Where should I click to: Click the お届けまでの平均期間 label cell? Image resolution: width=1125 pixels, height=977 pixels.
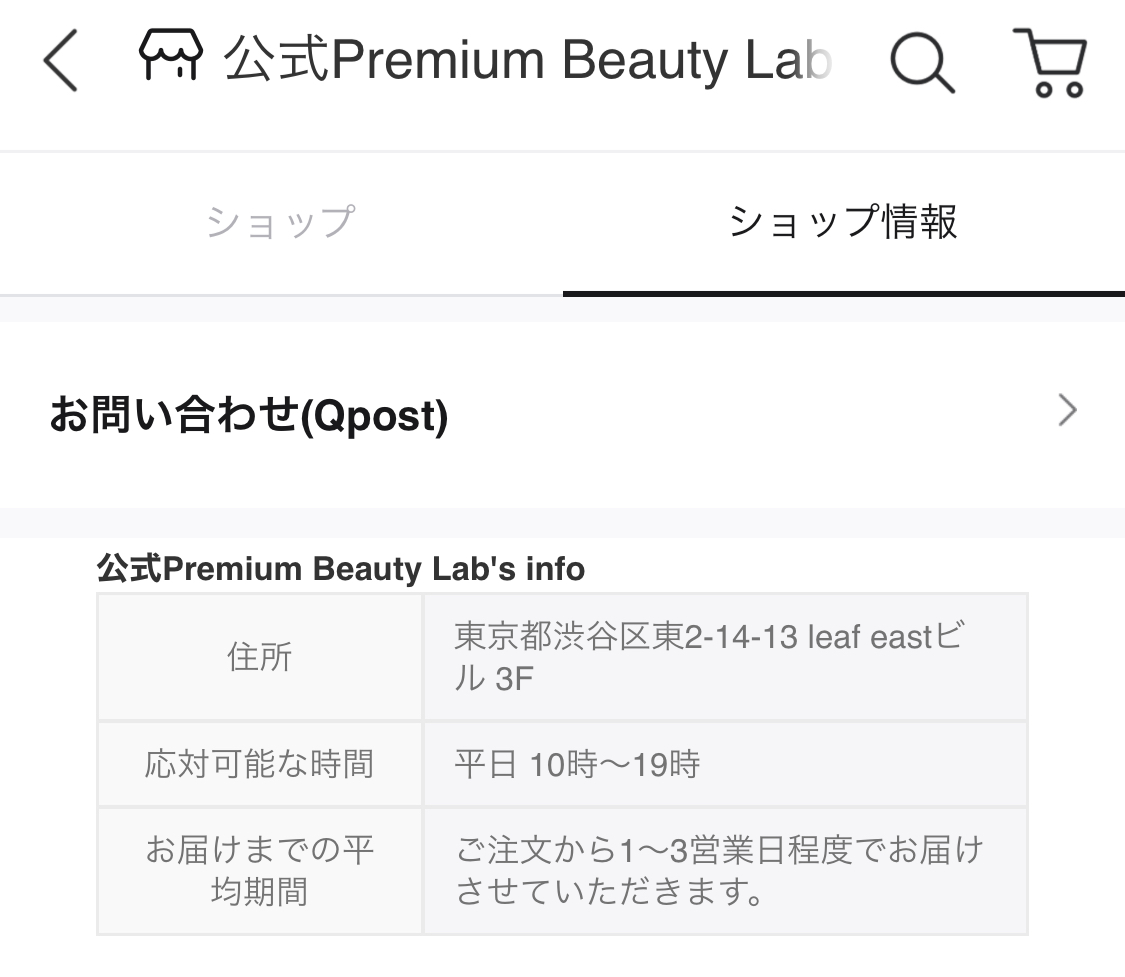[260, 871]
